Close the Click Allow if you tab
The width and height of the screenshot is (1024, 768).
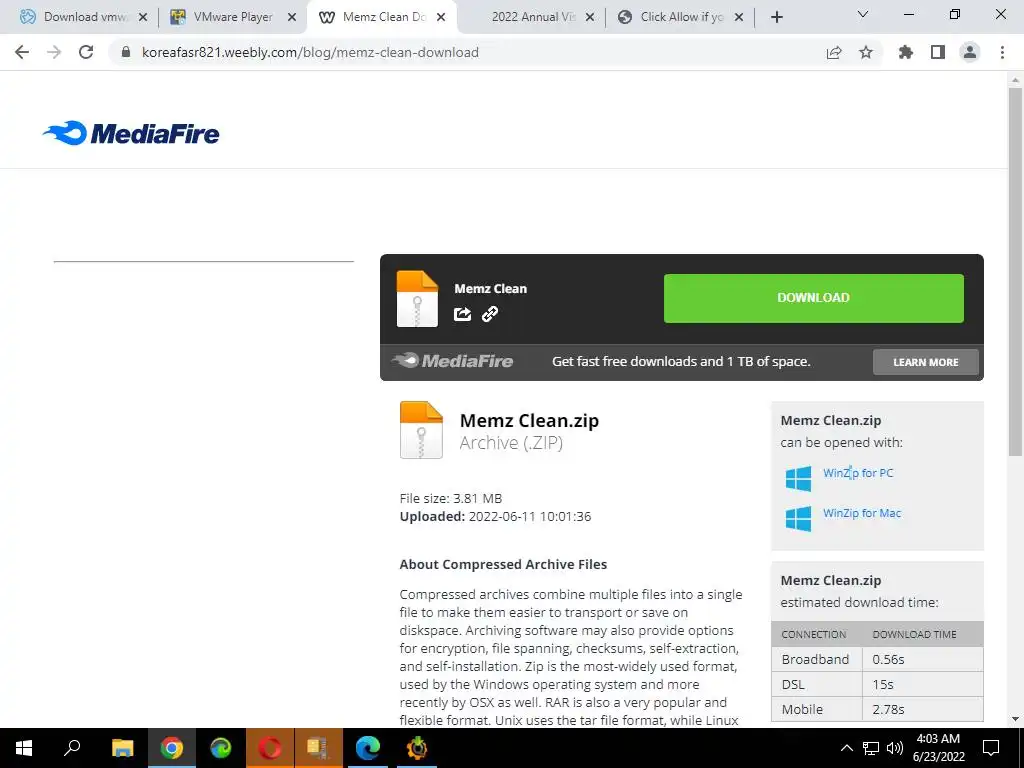739,18
